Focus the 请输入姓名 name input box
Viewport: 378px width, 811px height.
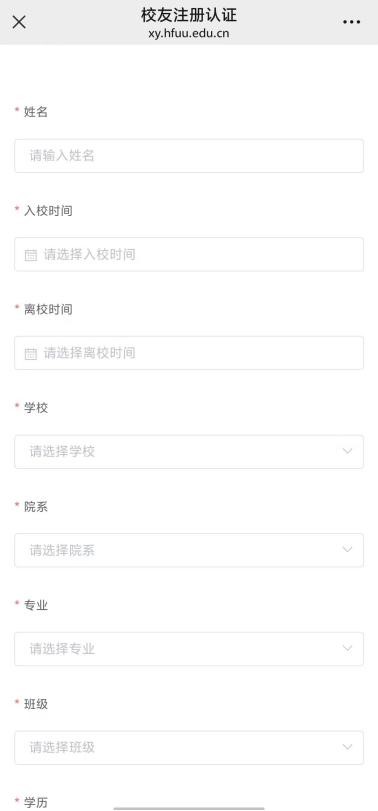(189, 156)
